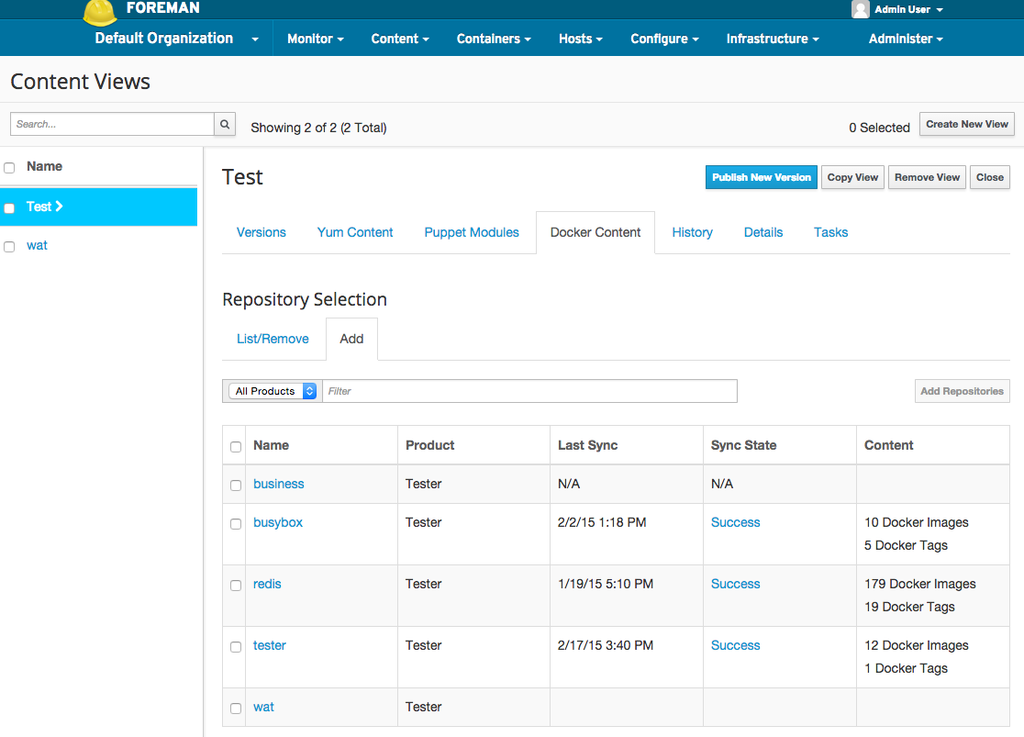The width and height of the screenshot is (1024, 737).
Task: Expand the Hosts menu
Action: coord(580,39)
